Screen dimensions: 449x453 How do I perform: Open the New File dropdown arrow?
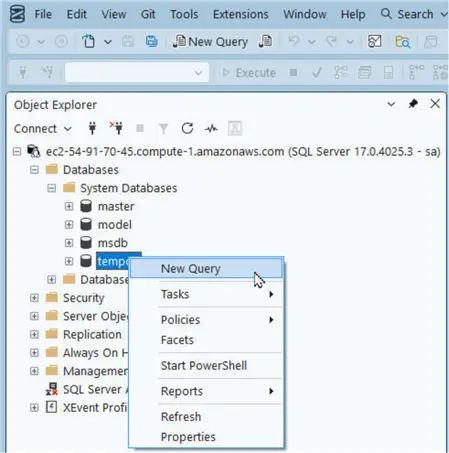tap(108, 42)
